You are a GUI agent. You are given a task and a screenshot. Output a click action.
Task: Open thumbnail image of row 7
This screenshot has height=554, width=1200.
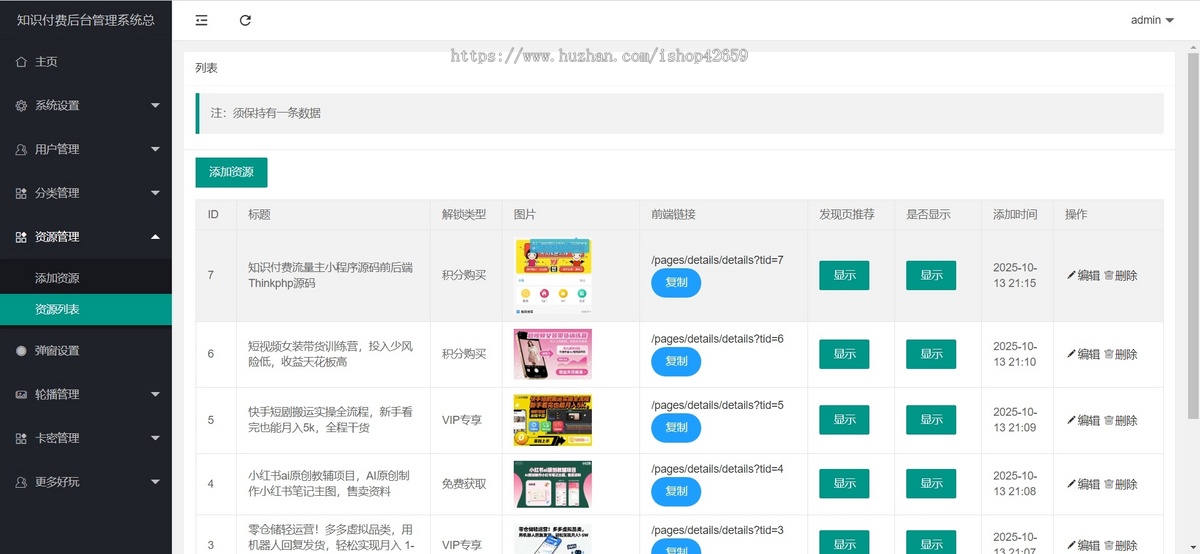[x=553, y=276]
